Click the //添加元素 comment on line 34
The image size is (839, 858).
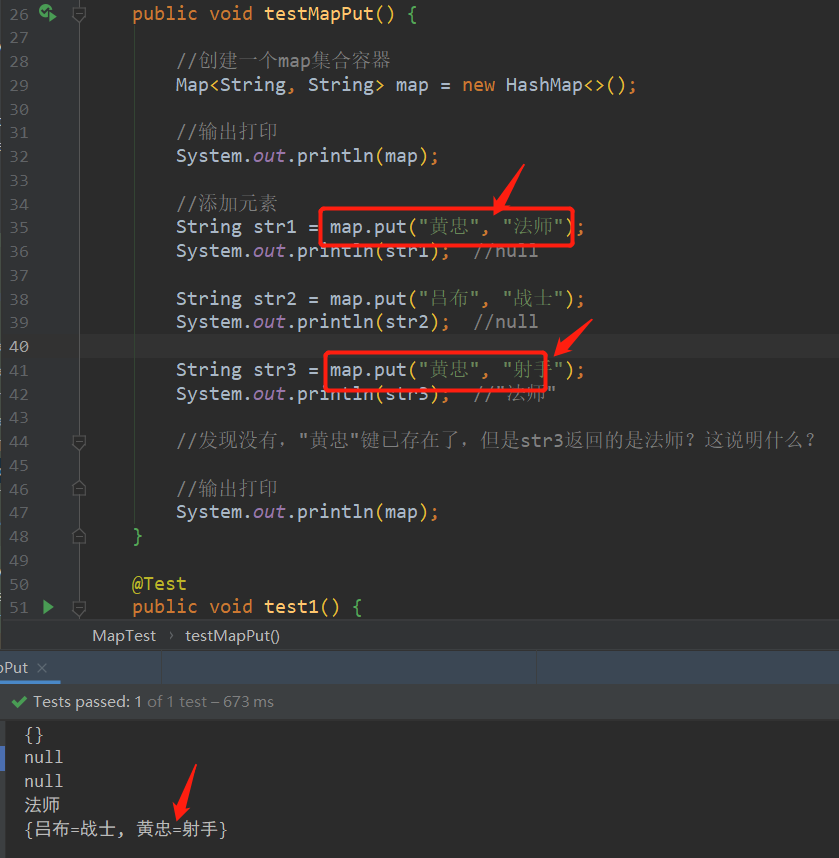click(x=227, y=204)
